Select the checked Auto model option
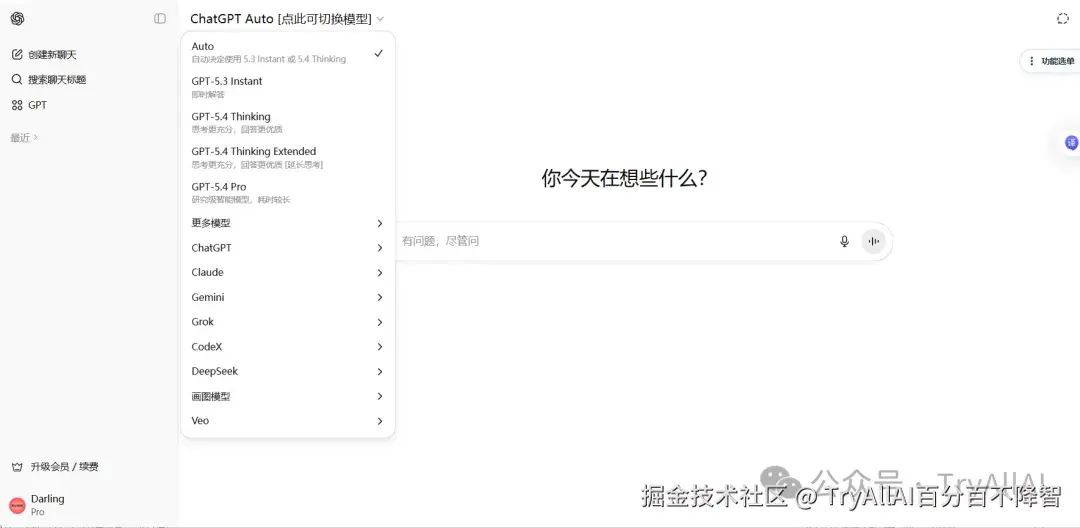 [x=287, y=52]
